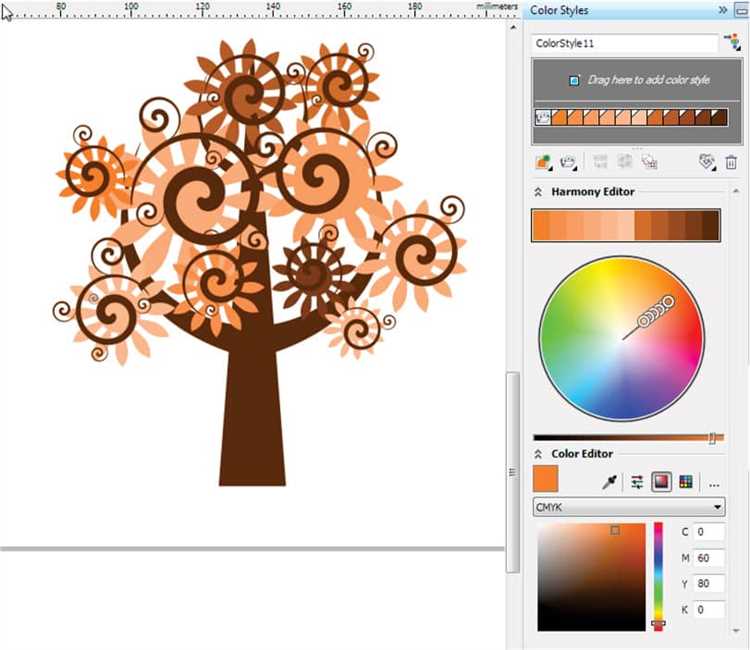Screen dimensions: 750x650
Task: Click the harmony folder icon in swatch row
Action: [544, 118]
